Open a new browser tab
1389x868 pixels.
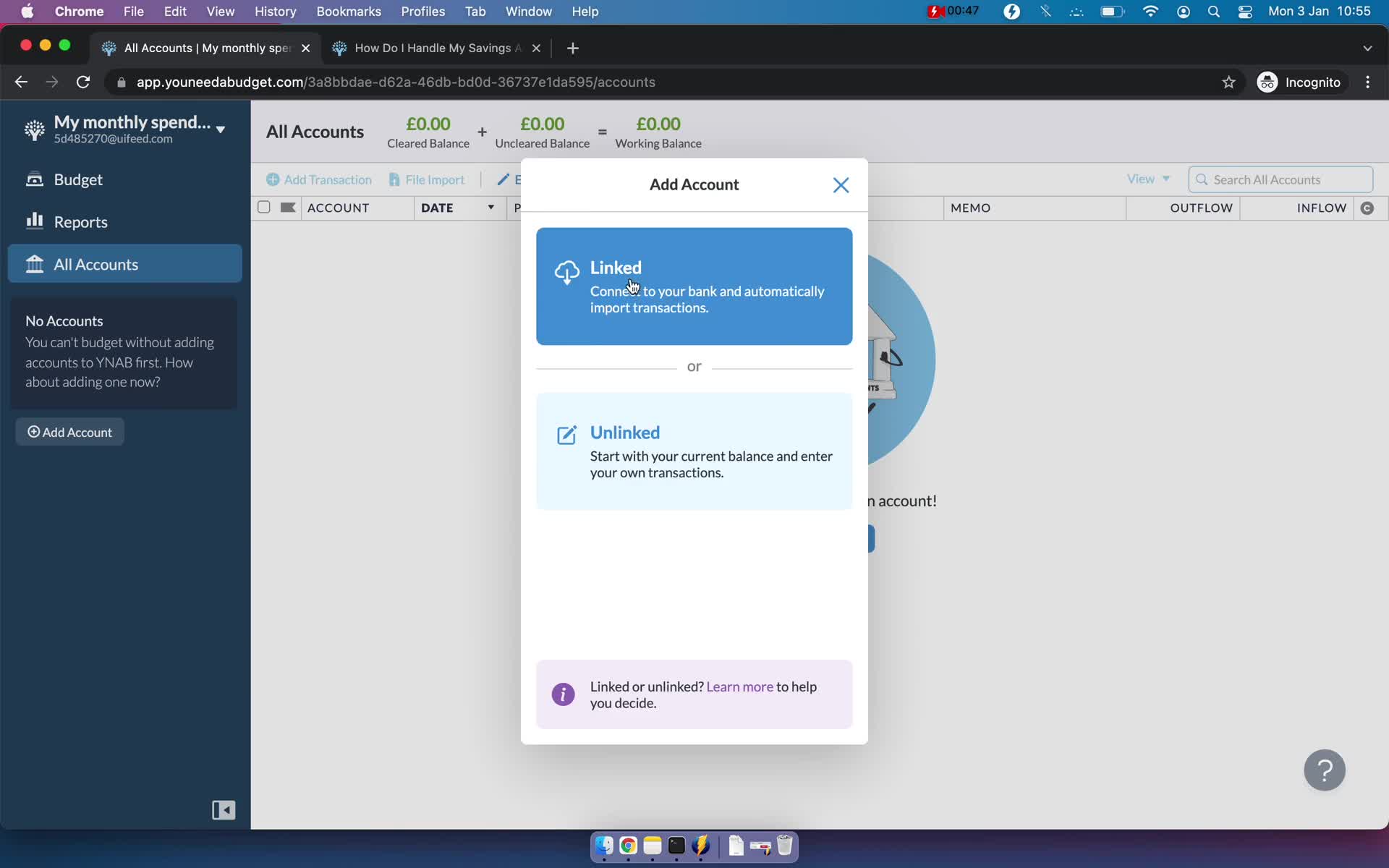point(573,48)
